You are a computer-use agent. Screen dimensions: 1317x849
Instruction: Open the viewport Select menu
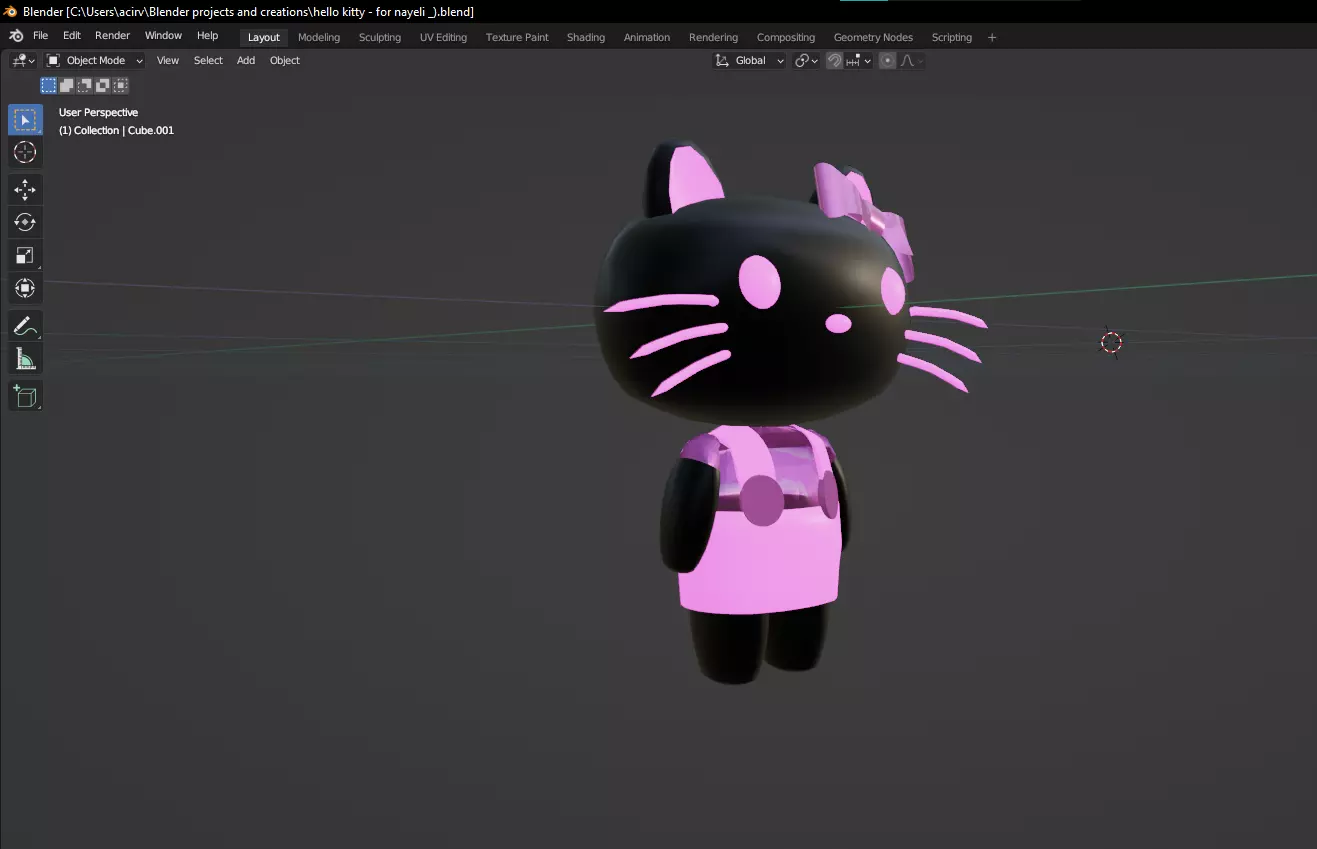pos(208,61)
